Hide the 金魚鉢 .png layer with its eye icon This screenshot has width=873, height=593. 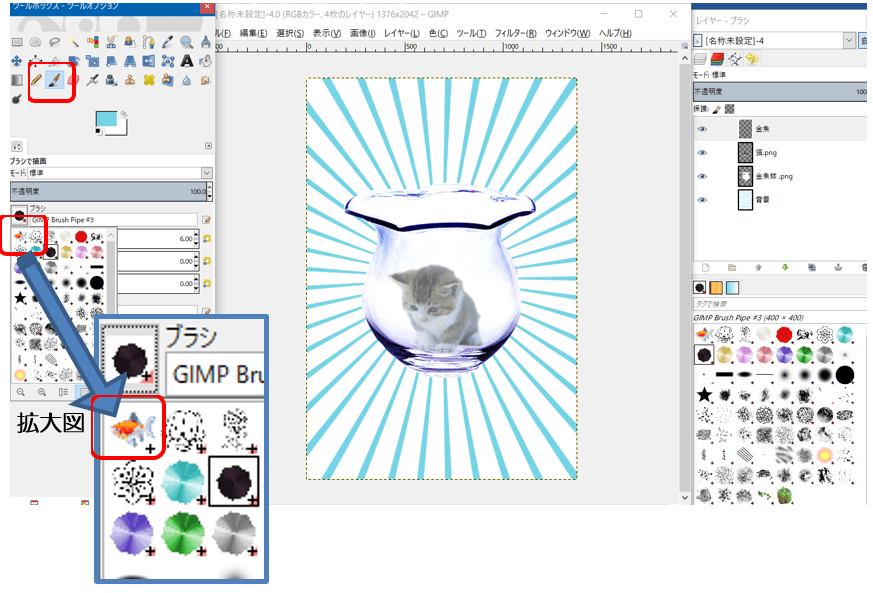click(702, 176)
